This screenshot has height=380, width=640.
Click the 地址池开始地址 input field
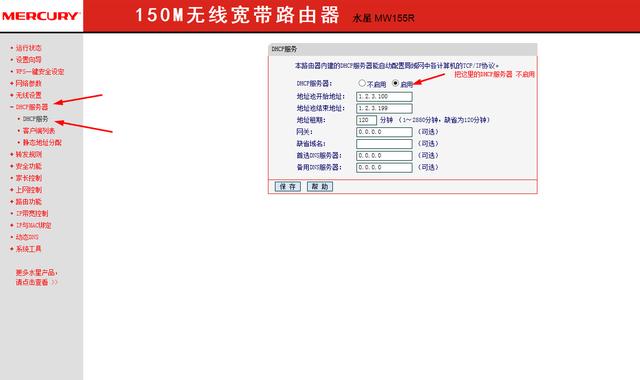click(384, 97)
